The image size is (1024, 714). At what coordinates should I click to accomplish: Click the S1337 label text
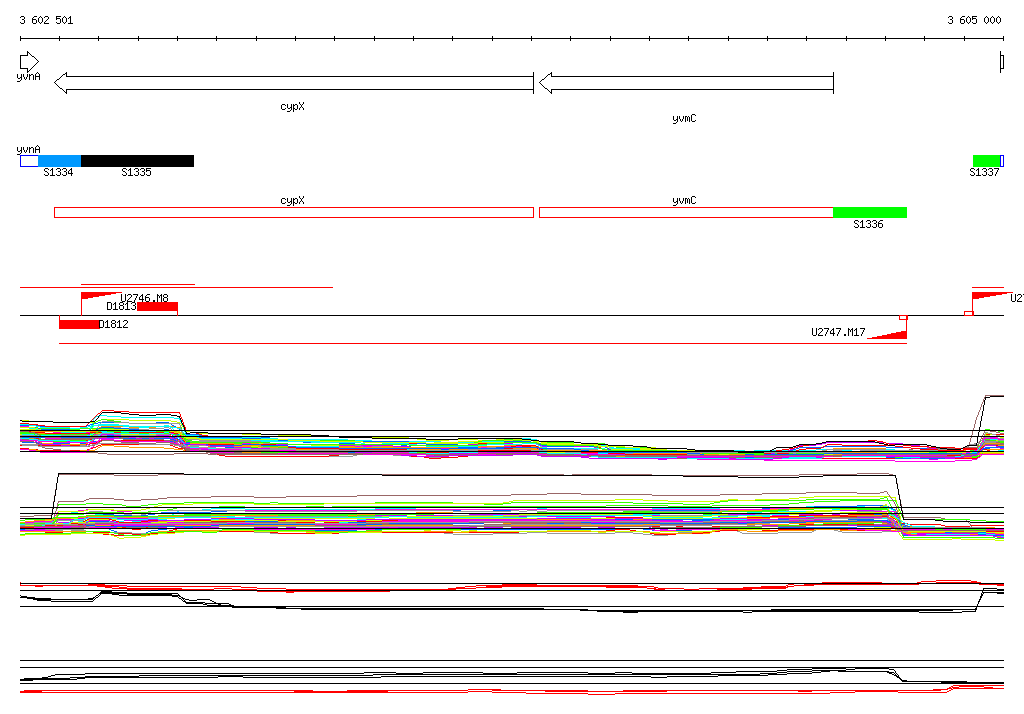[984, 172]
